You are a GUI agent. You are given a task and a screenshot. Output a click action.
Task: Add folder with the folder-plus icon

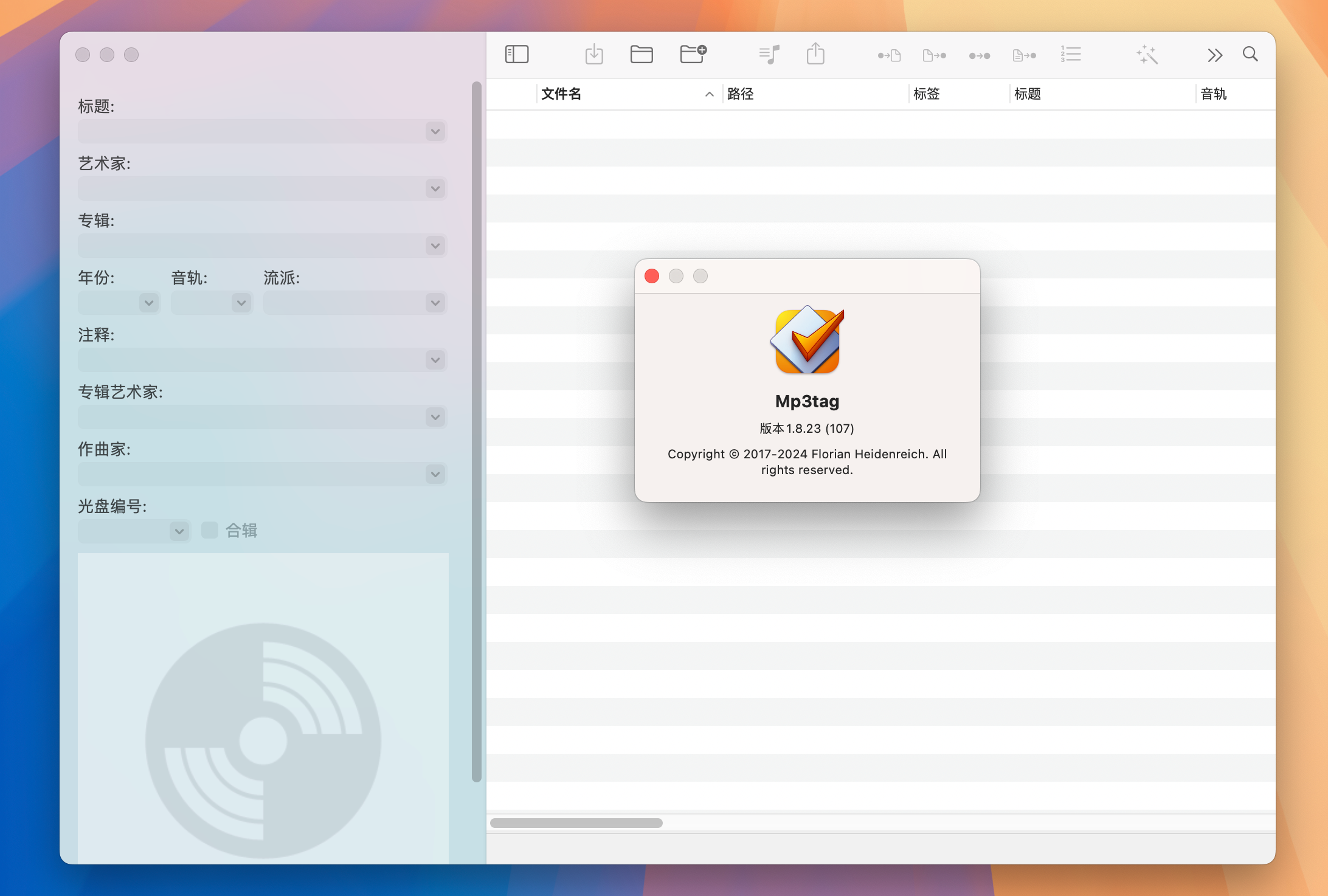(x=693, y=54)
